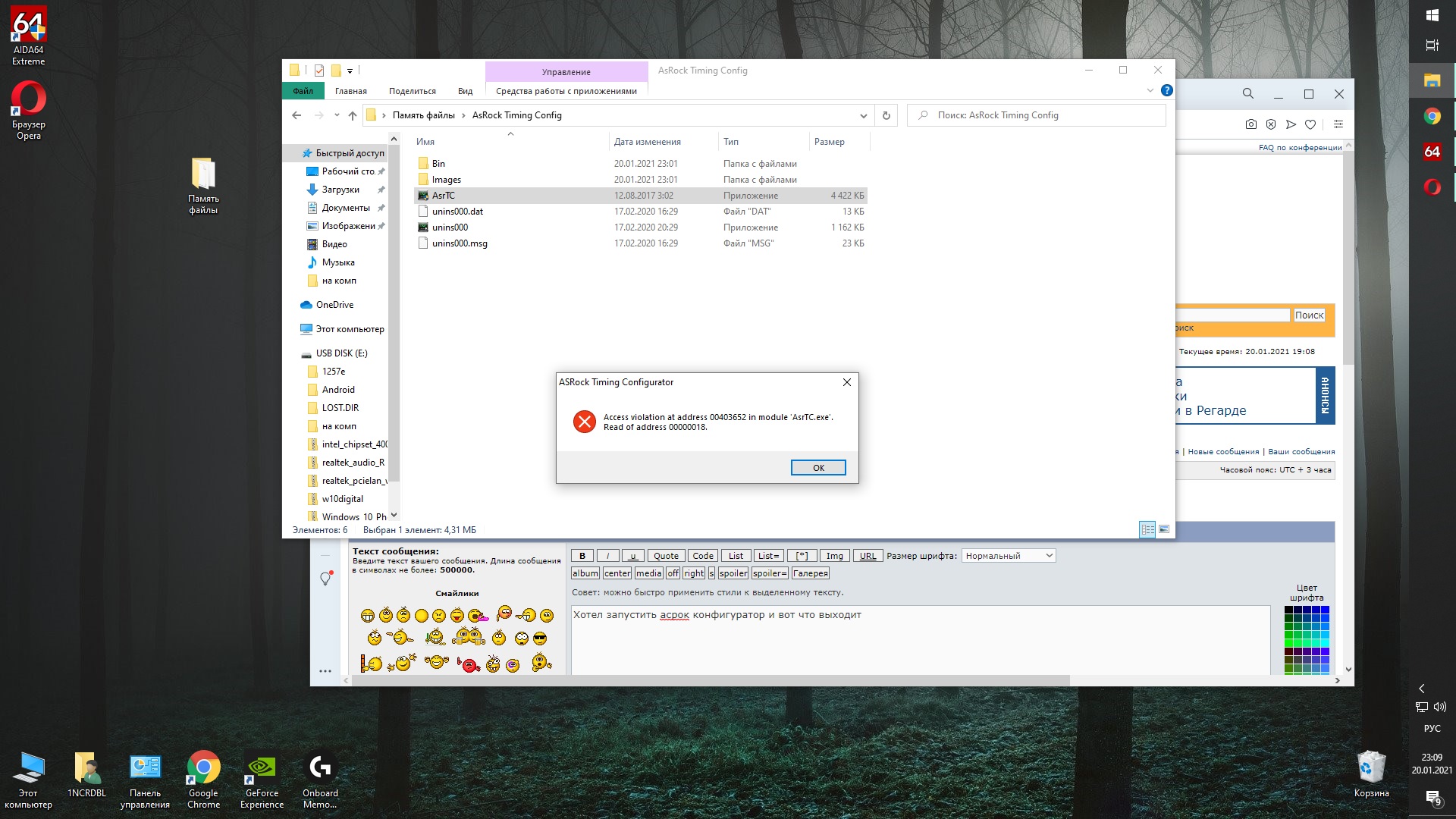Open the Вид ribbon tab
The image size is (1456, 819).
point(465,91)
